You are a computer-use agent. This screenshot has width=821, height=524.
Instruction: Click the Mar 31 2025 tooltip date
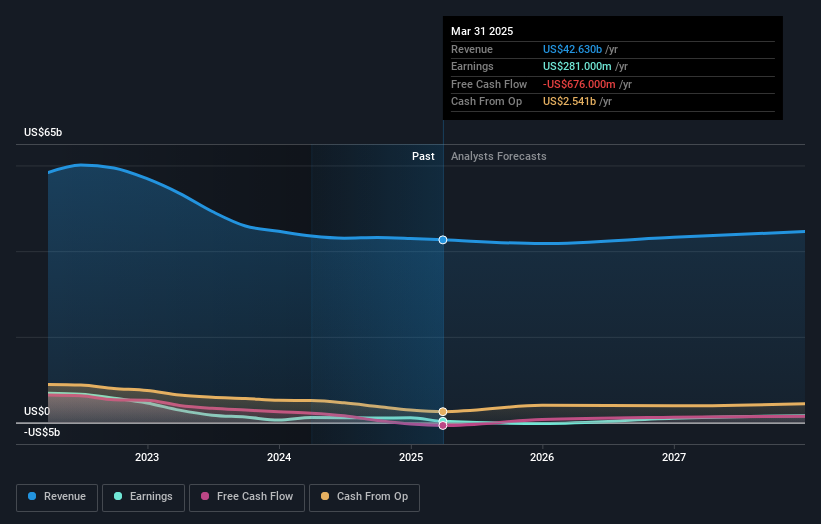[x=482, y=31]
